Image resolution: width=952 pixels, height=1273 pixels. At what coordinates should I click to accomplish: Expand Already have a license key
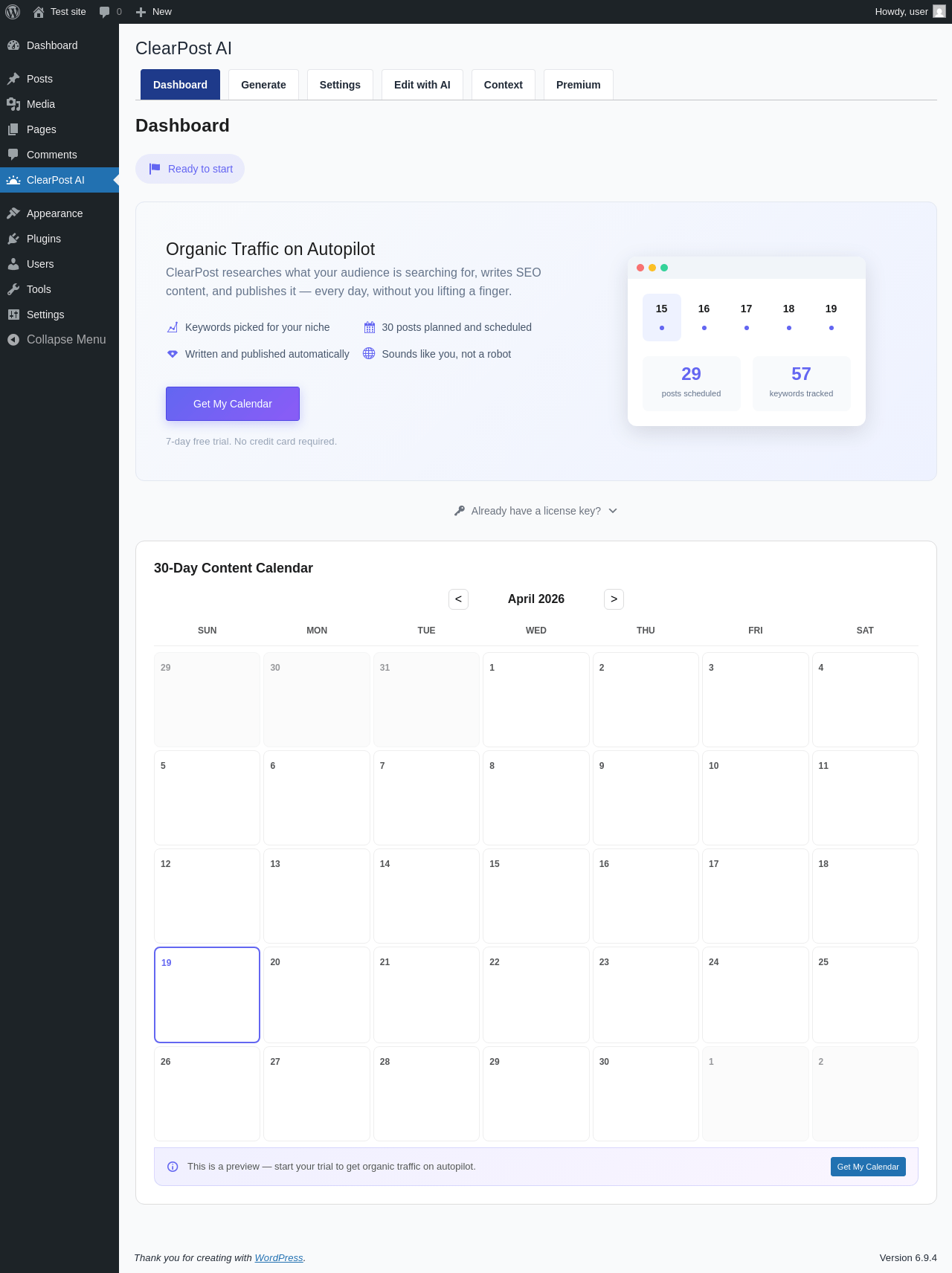[535, 511]
